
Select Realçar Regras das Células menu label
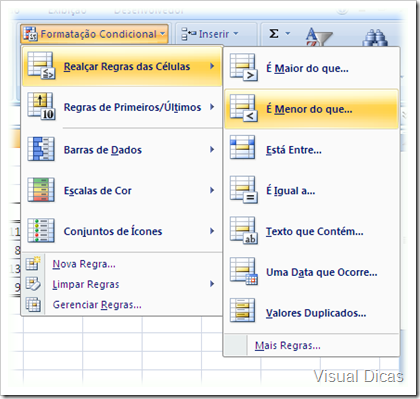(x=127, y=66)
